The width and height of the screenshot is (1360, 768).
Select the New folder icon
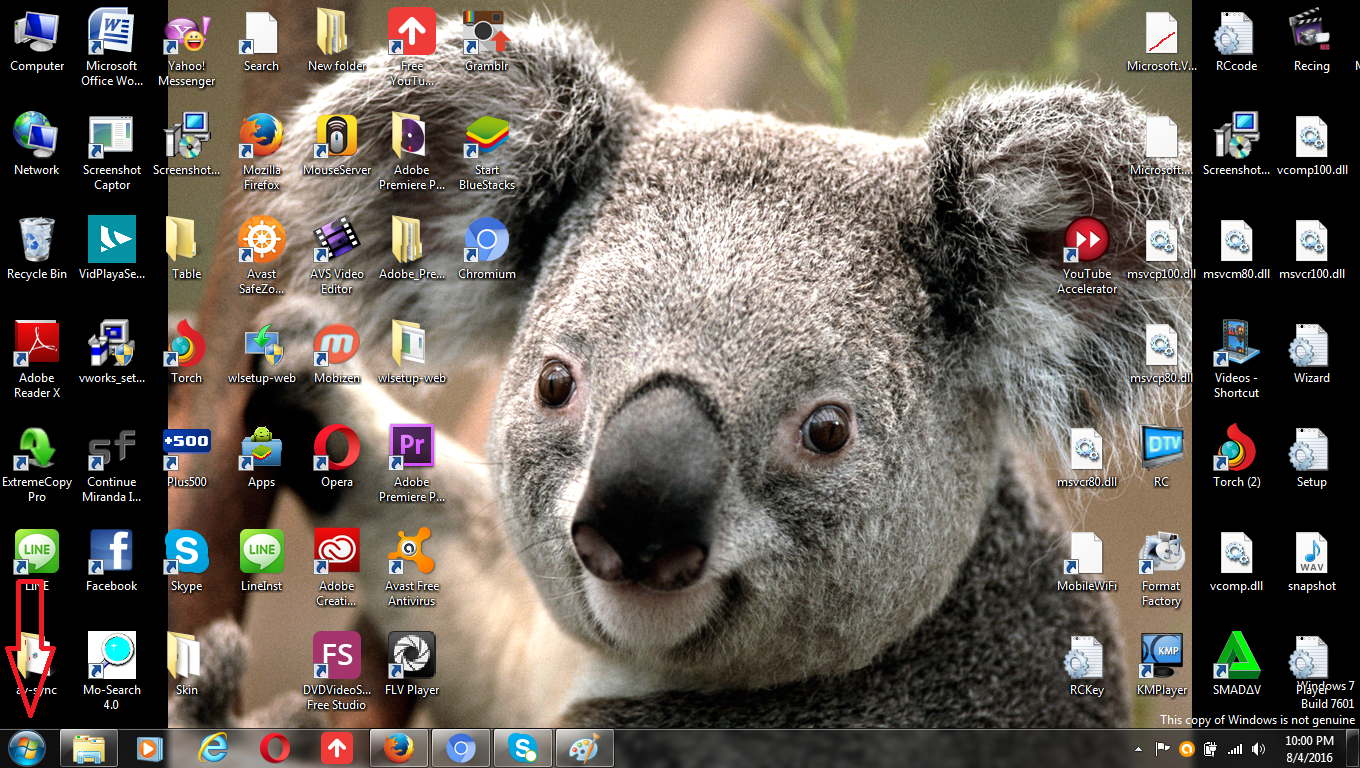337,42
